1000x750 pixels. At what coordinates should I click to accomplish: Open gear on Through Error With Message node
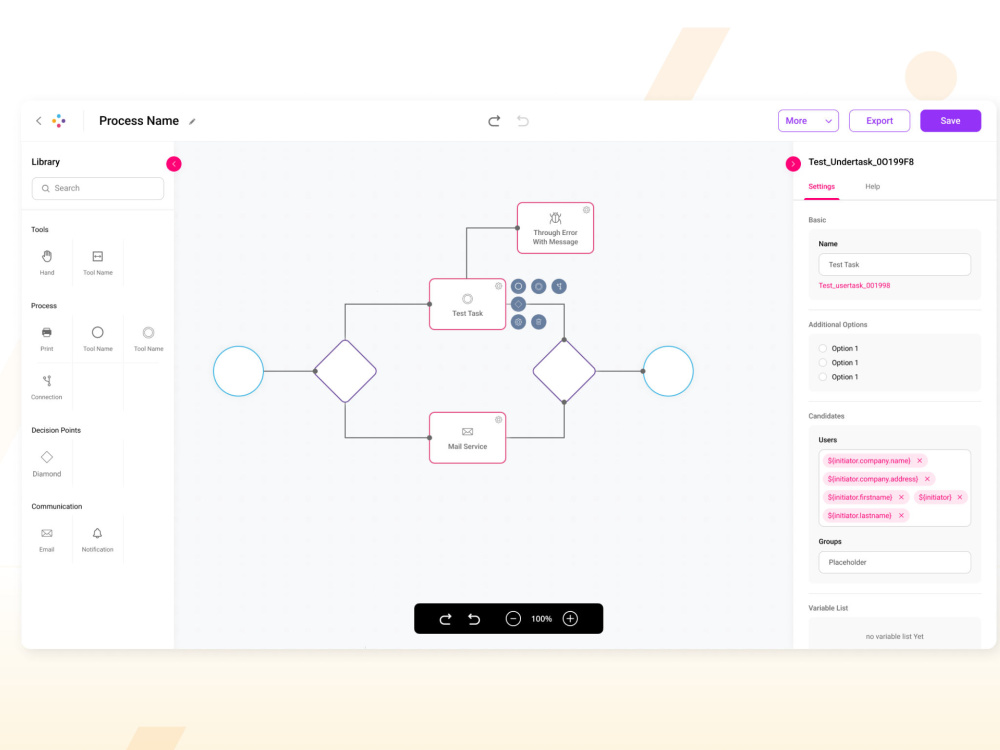coord(586,210)
